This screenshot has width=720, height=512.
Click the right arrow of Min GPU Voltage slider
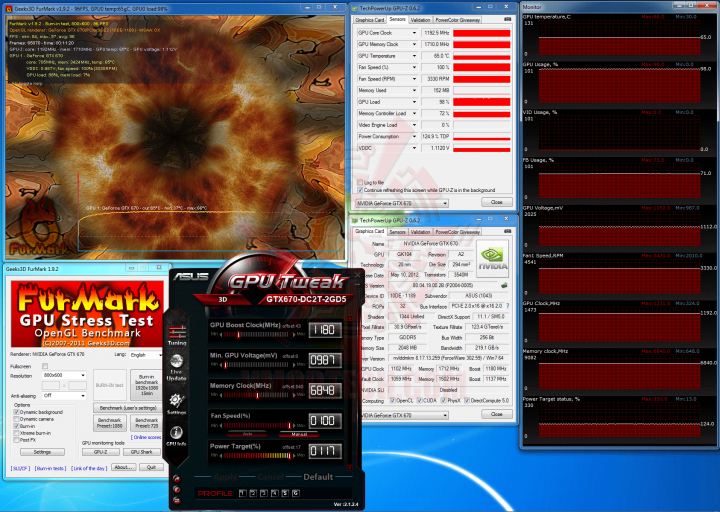click(x=294, y=365)
